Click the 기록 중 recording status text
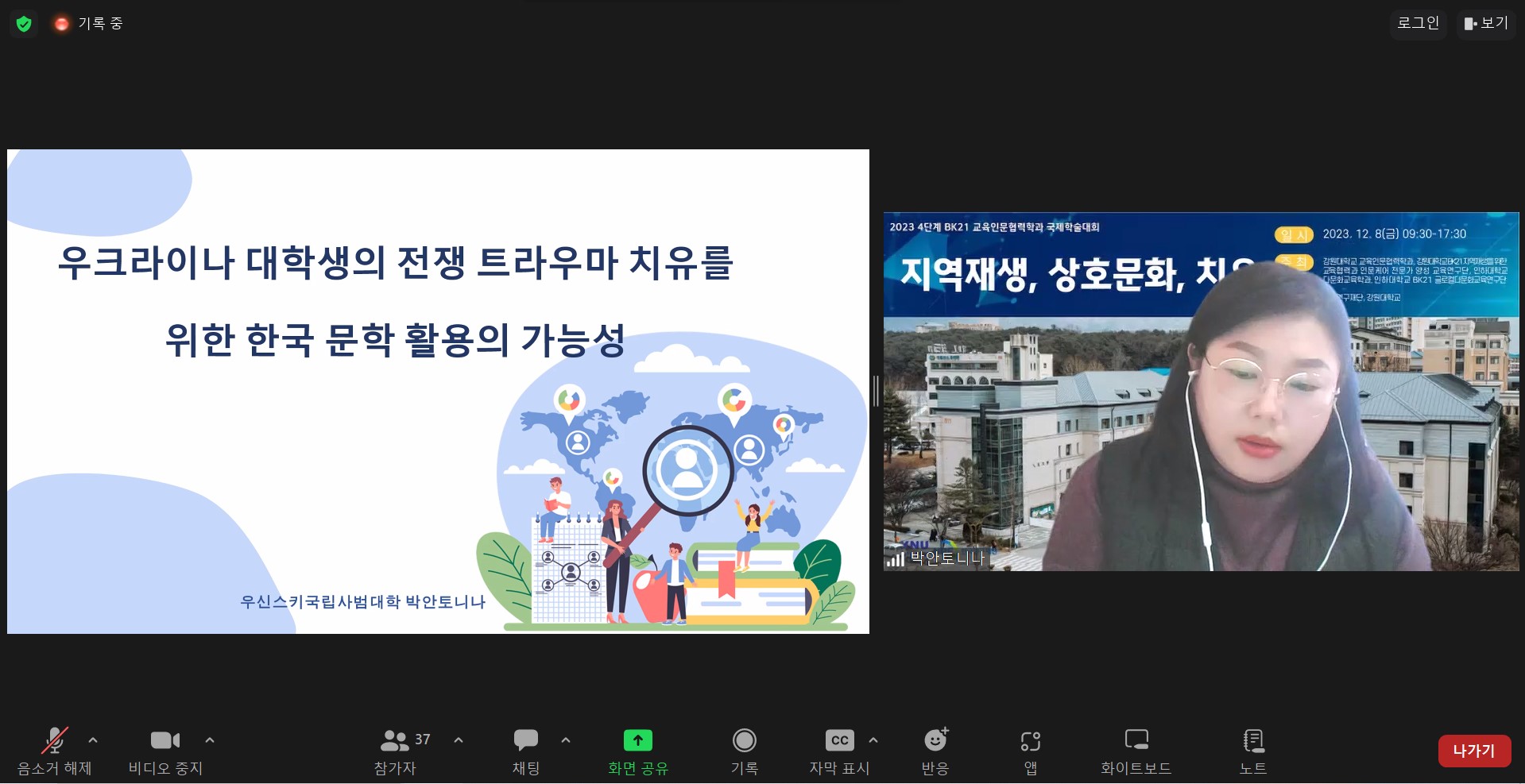Image resolution: width=1525 pixels, height=784 pixels. pyautogui.click(x=100, y=24)
